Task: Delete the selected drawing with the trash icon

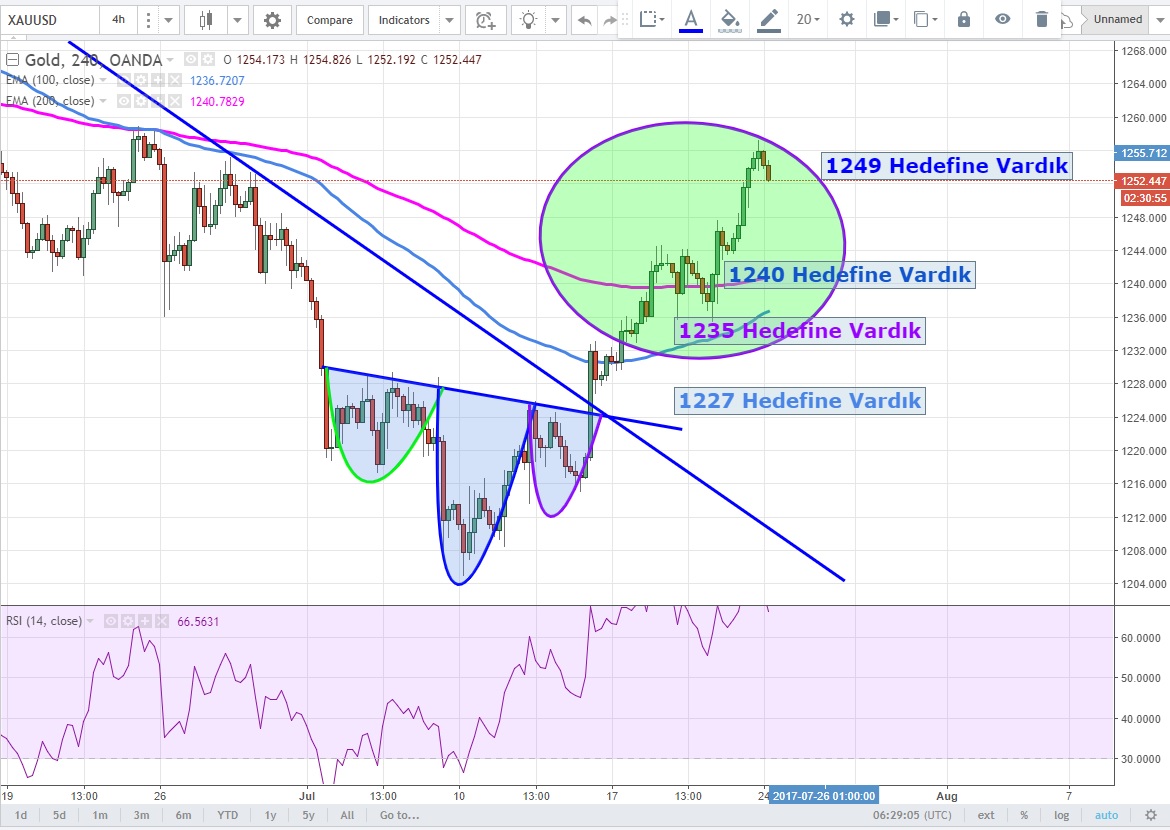Action: [1042, 19]
